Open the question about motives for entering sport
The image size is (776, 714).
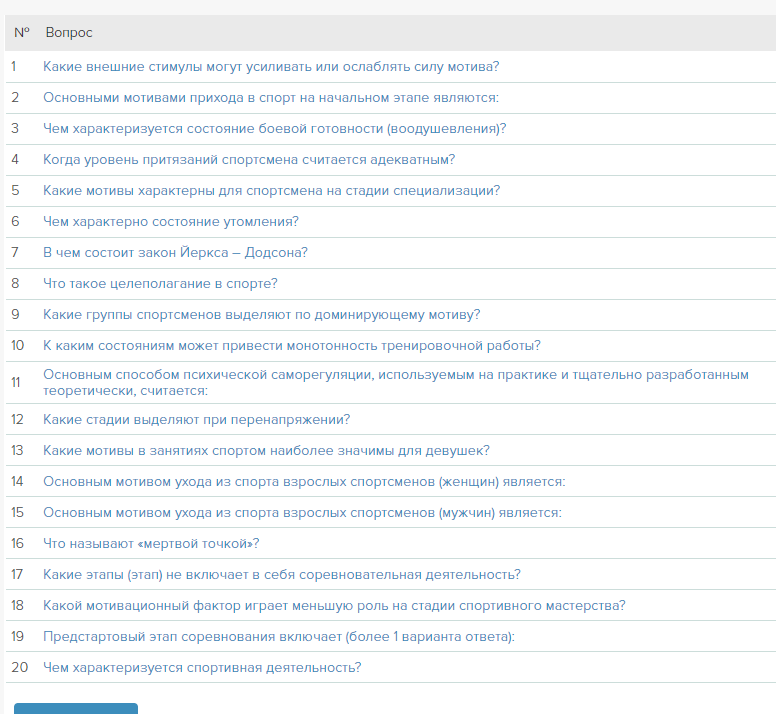click(271, 98)
